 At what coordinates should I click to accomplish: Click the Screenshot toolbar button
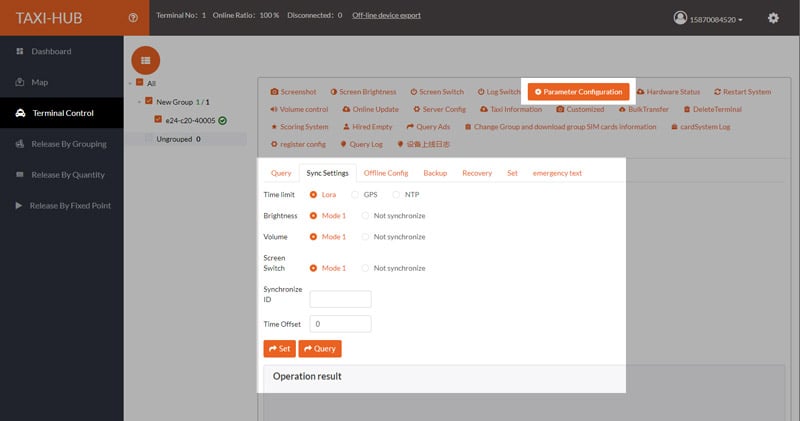pos(293,92)
